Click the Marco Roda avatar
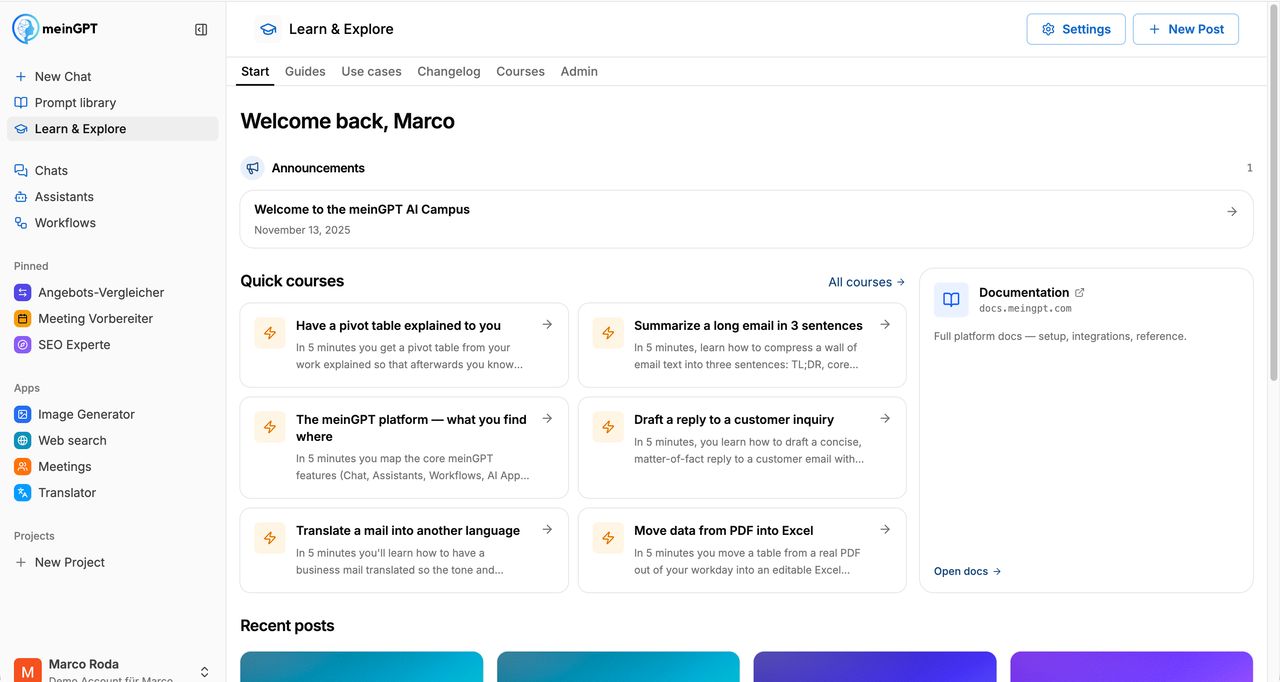Image resolution: width=1280 pixels, height=682 pixels. pyautogui.click(x=28, y=670)
